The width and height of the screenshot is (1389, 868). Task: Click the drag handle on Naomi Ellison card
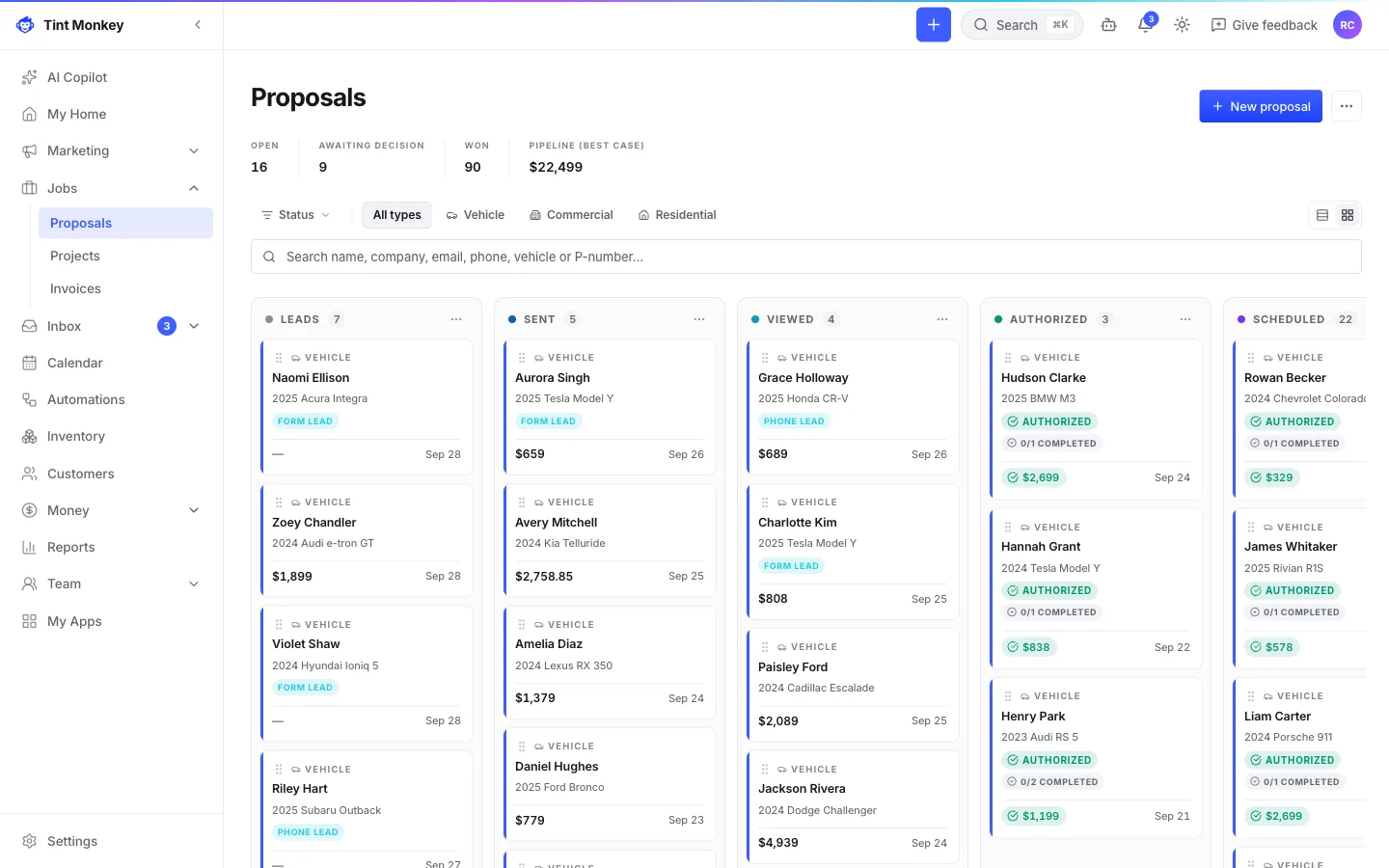pos(279,358)
